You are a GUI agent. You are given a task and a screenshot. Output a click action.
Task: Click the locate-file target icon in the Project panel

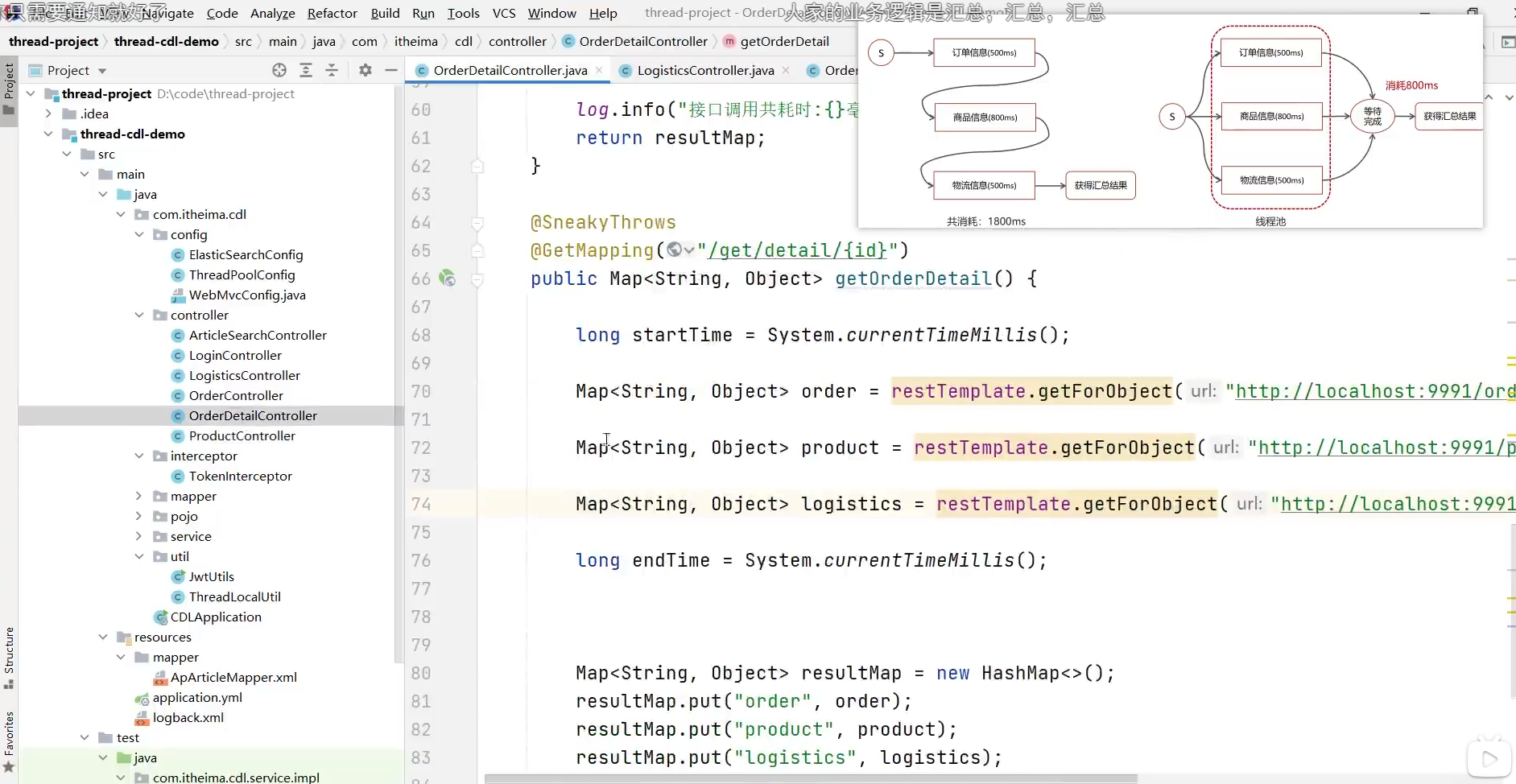click(x=279, y=70)
